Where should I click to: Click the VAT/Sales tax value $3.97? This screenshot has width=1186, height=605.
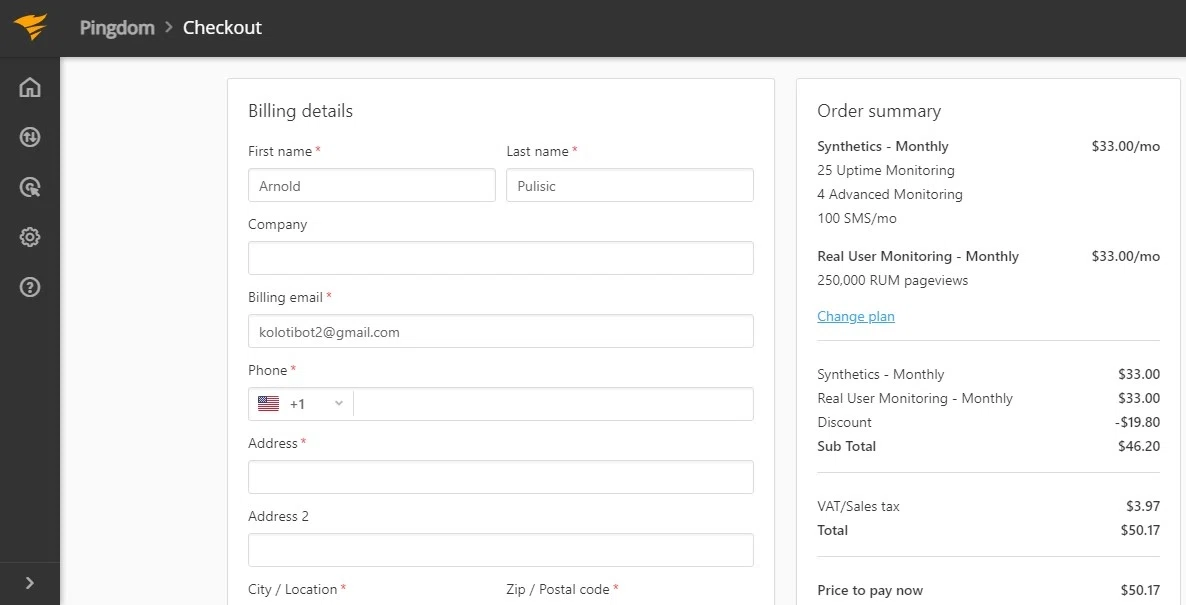[x=1142, y=506]
